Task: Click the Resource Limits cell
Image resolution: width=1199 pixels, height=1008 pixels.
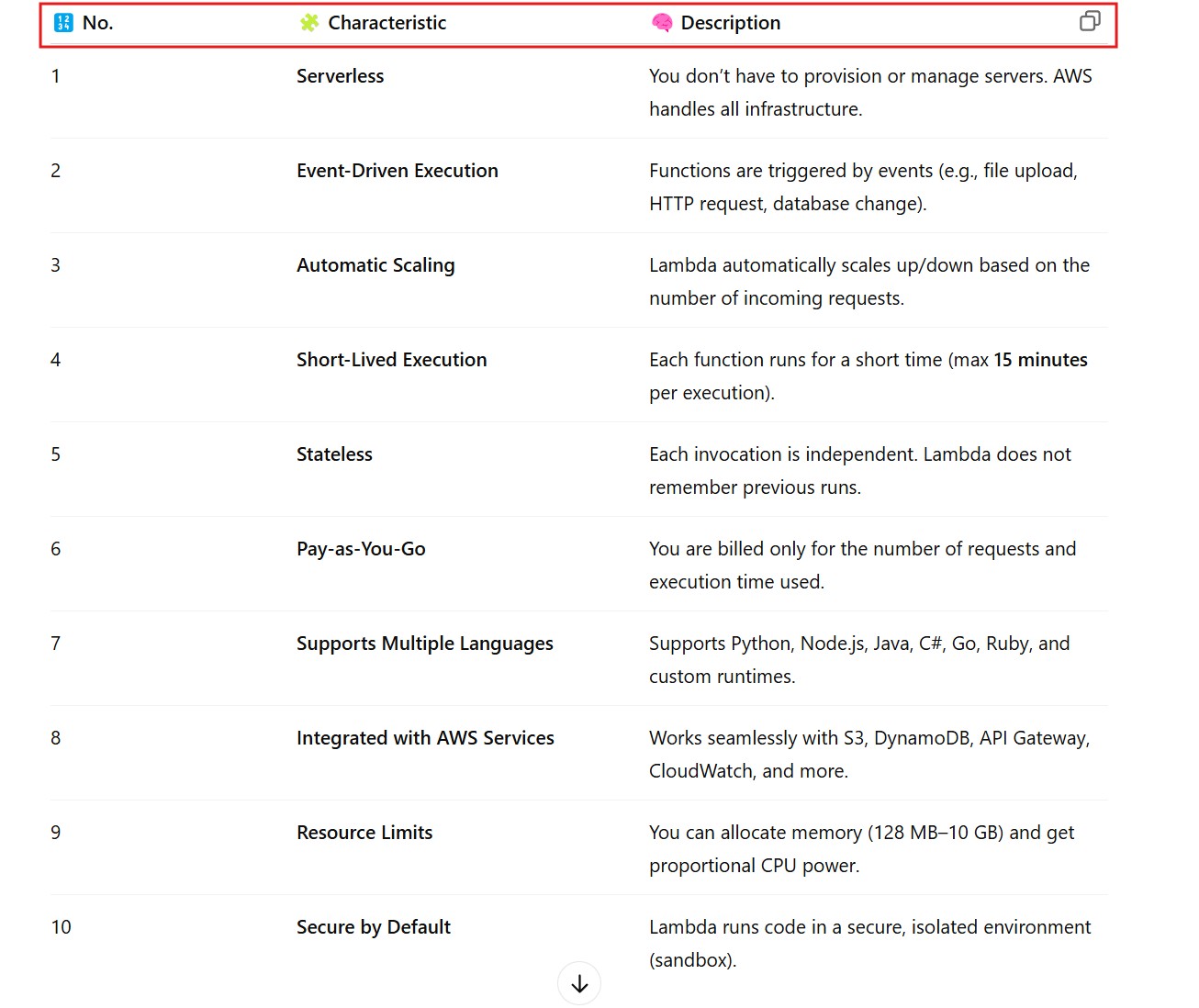Action: tap(364, 833)
